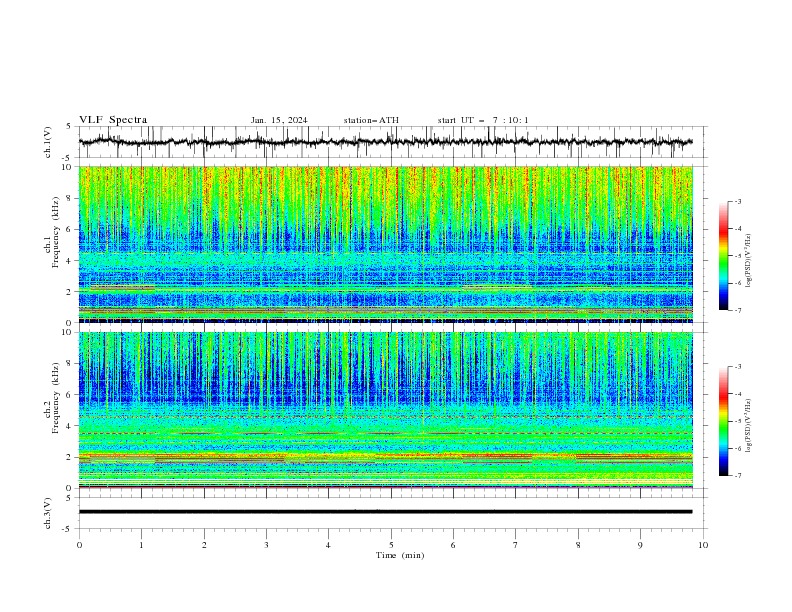Click the "station=ATH" label

[371, 120]
